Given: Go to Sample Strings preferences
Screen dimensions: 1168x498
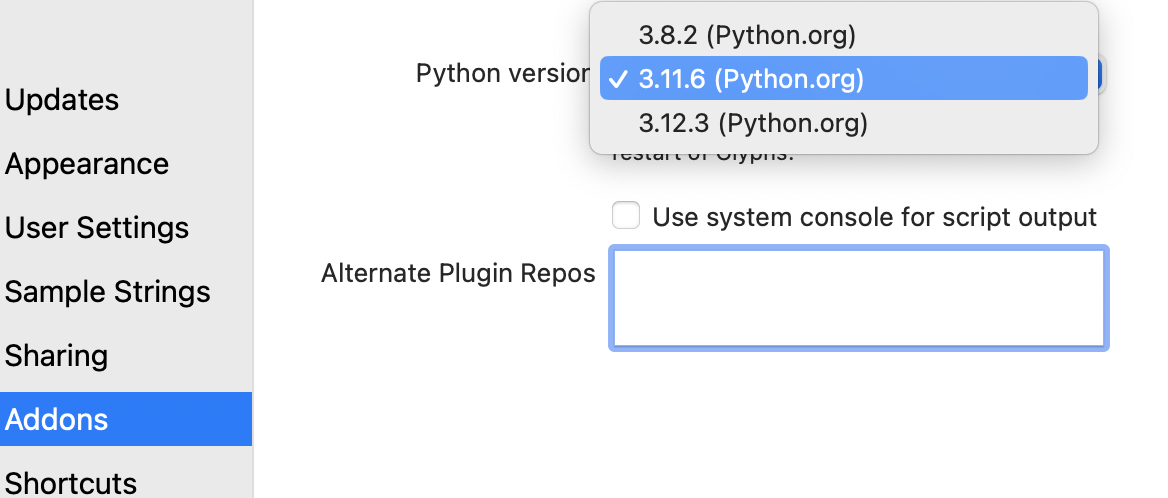Looking at the screenshot, I should coord(107,292).
